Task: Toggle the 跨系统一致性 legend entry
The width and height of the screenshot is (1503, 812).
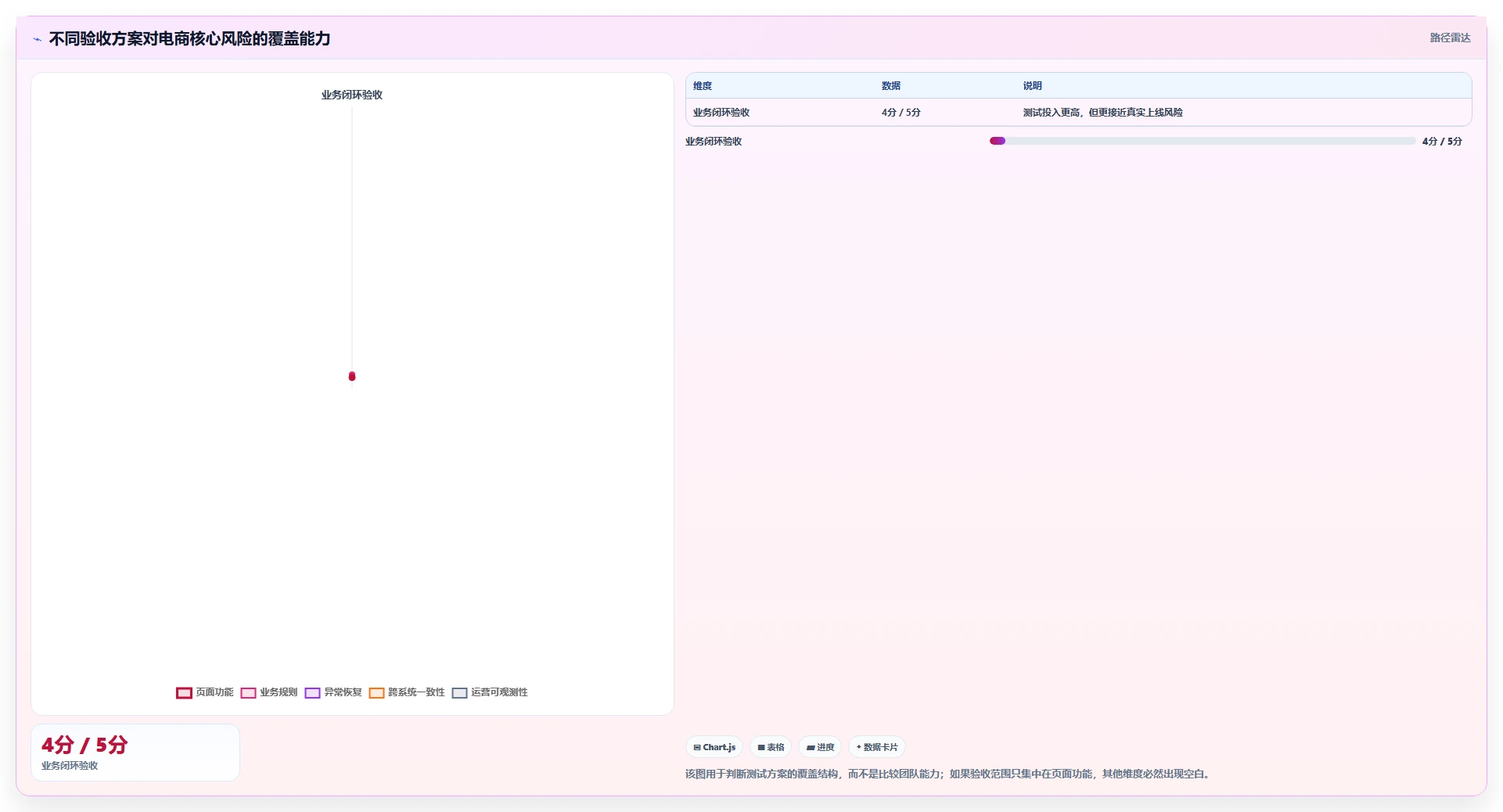Action: (x=407, y=692)
